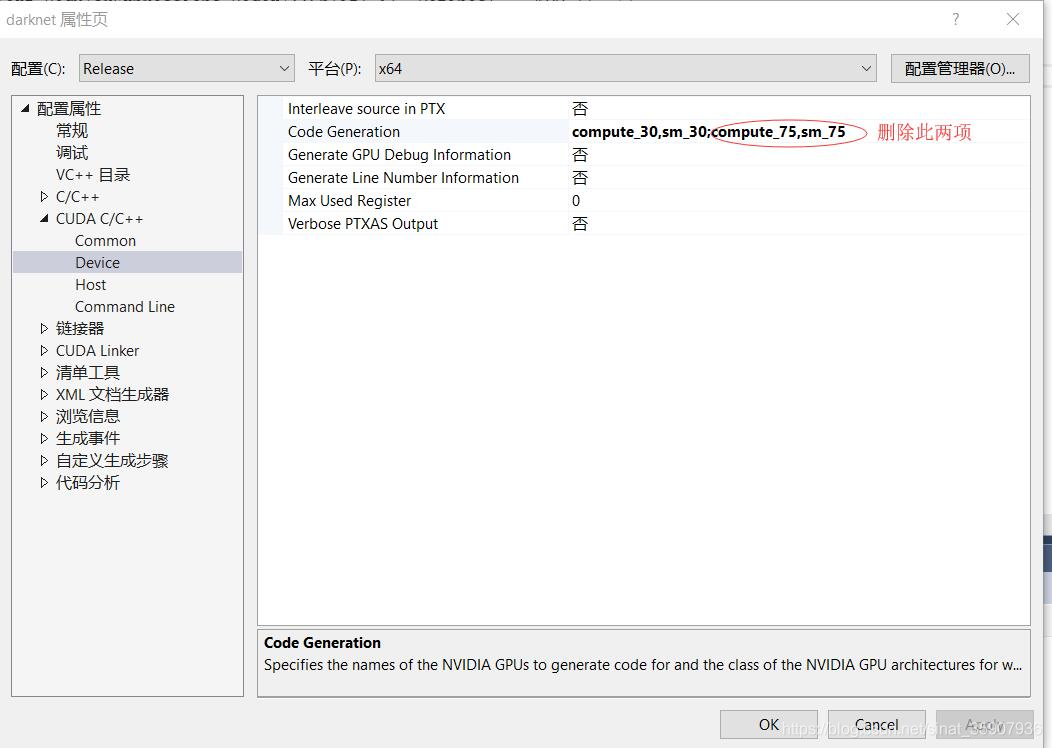This screenshot has width=1052, height=748.
Task: Select the 代码分析 tree label
Action: [88, 482]
